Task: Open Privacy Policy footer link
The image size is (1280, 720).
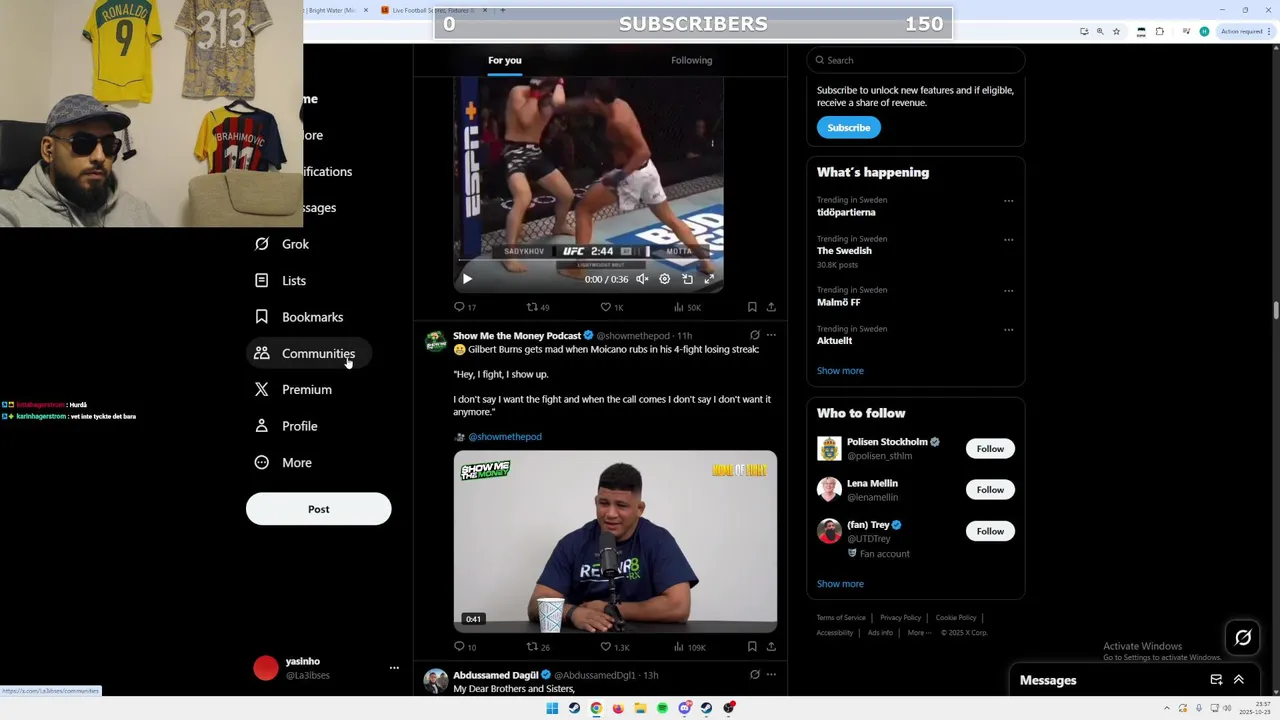Action: [900, 618]
